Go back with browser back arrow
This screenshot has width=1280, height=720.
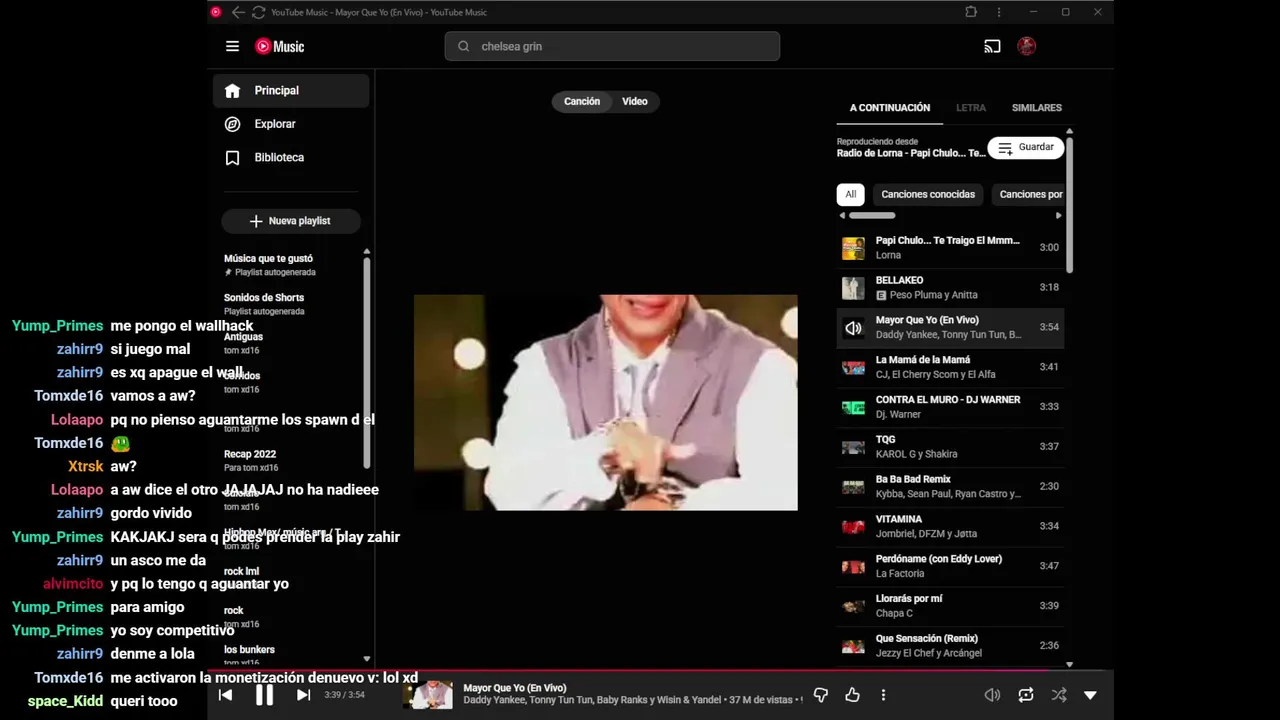pyautogui.click(x=238, y=12)
